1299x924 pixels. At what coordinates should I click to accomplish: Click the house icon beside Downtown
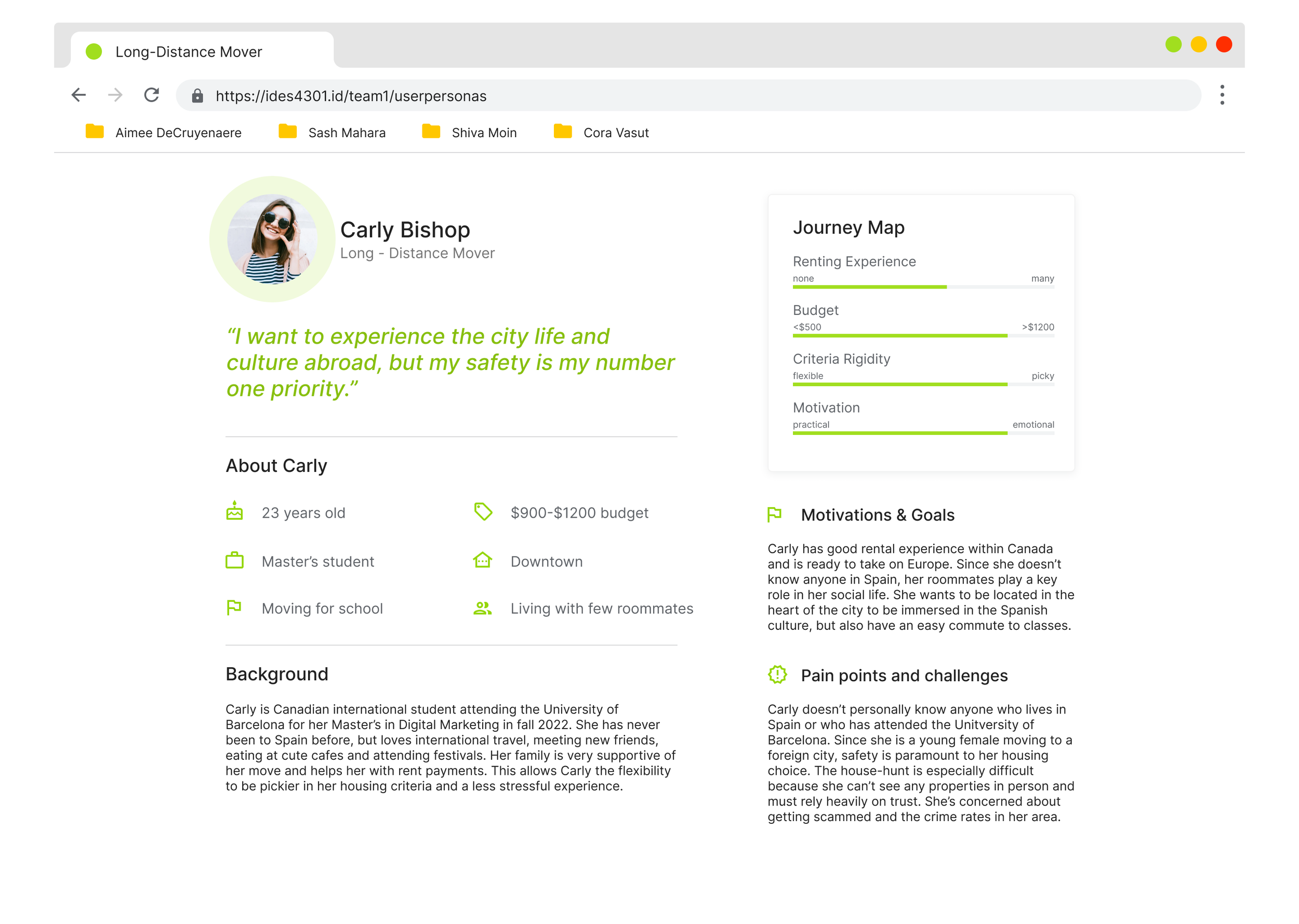click(482, 559)
